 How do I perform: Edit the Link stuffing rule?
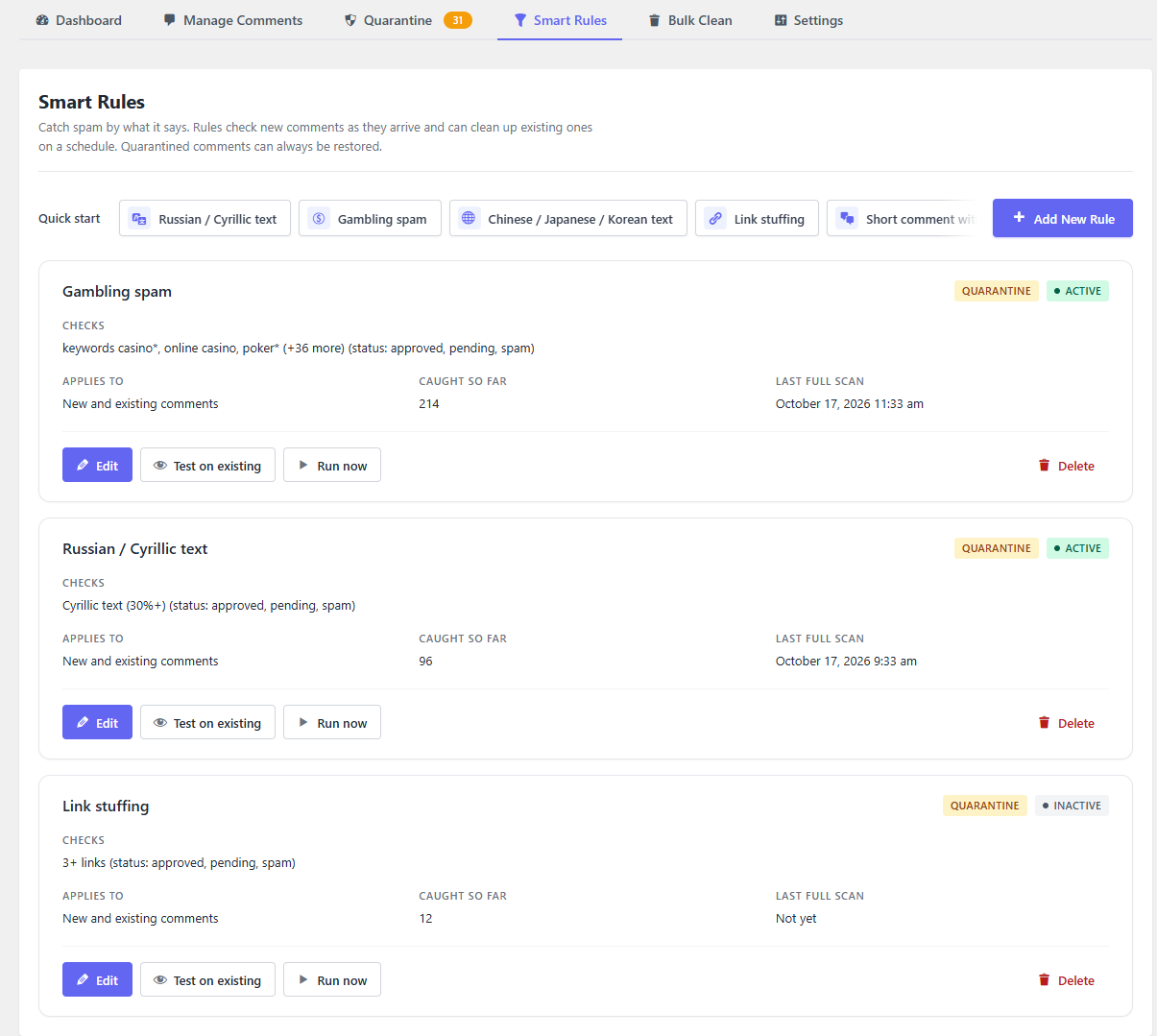[97, 979]
